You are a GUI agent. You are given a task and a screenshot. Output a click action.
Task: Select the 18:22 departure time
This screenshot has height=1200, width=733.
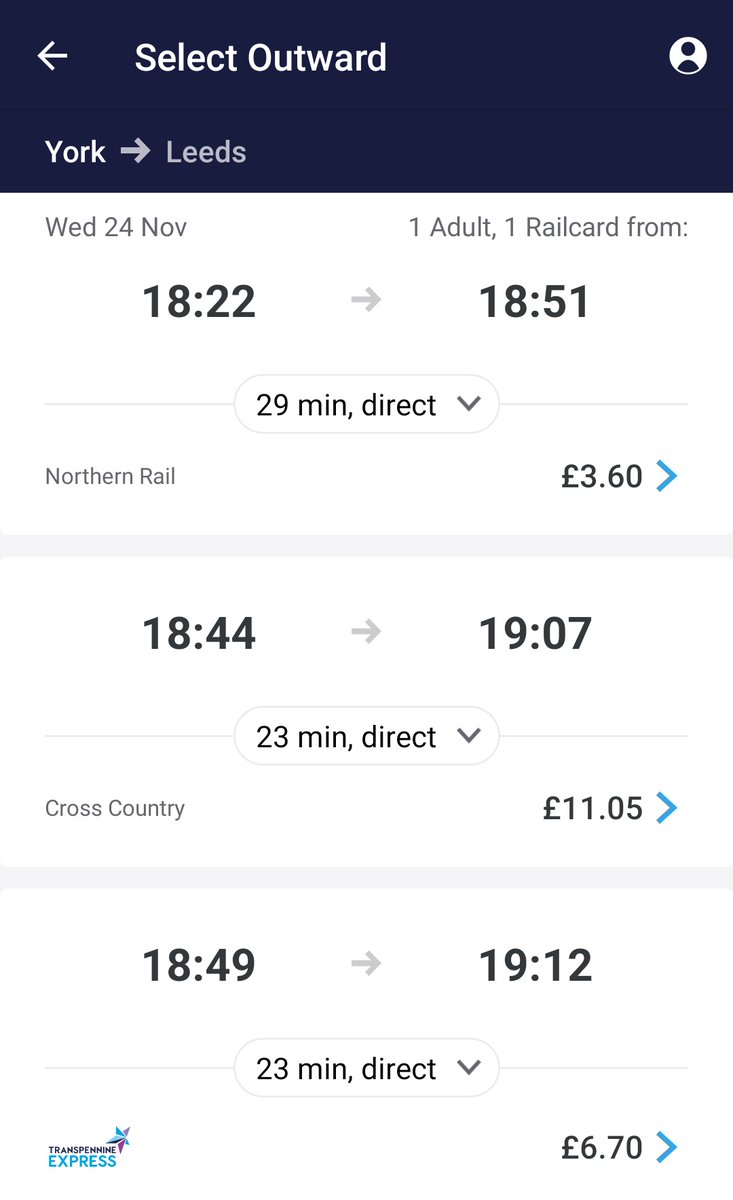click(x=199, y=301)
